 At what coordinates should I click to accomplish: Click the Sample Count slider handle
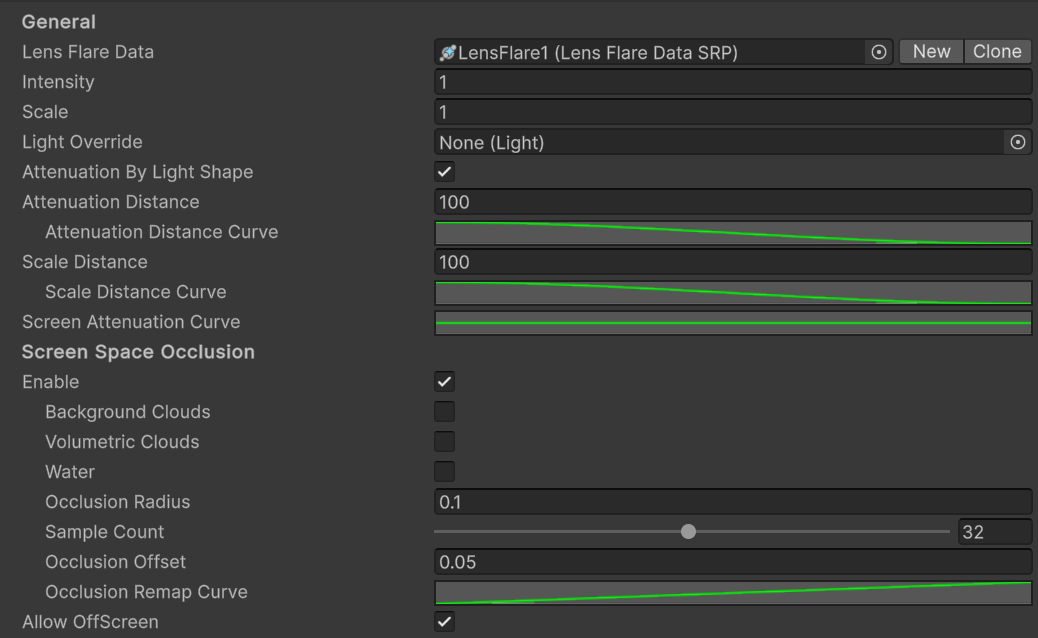[x=688, y=532]
